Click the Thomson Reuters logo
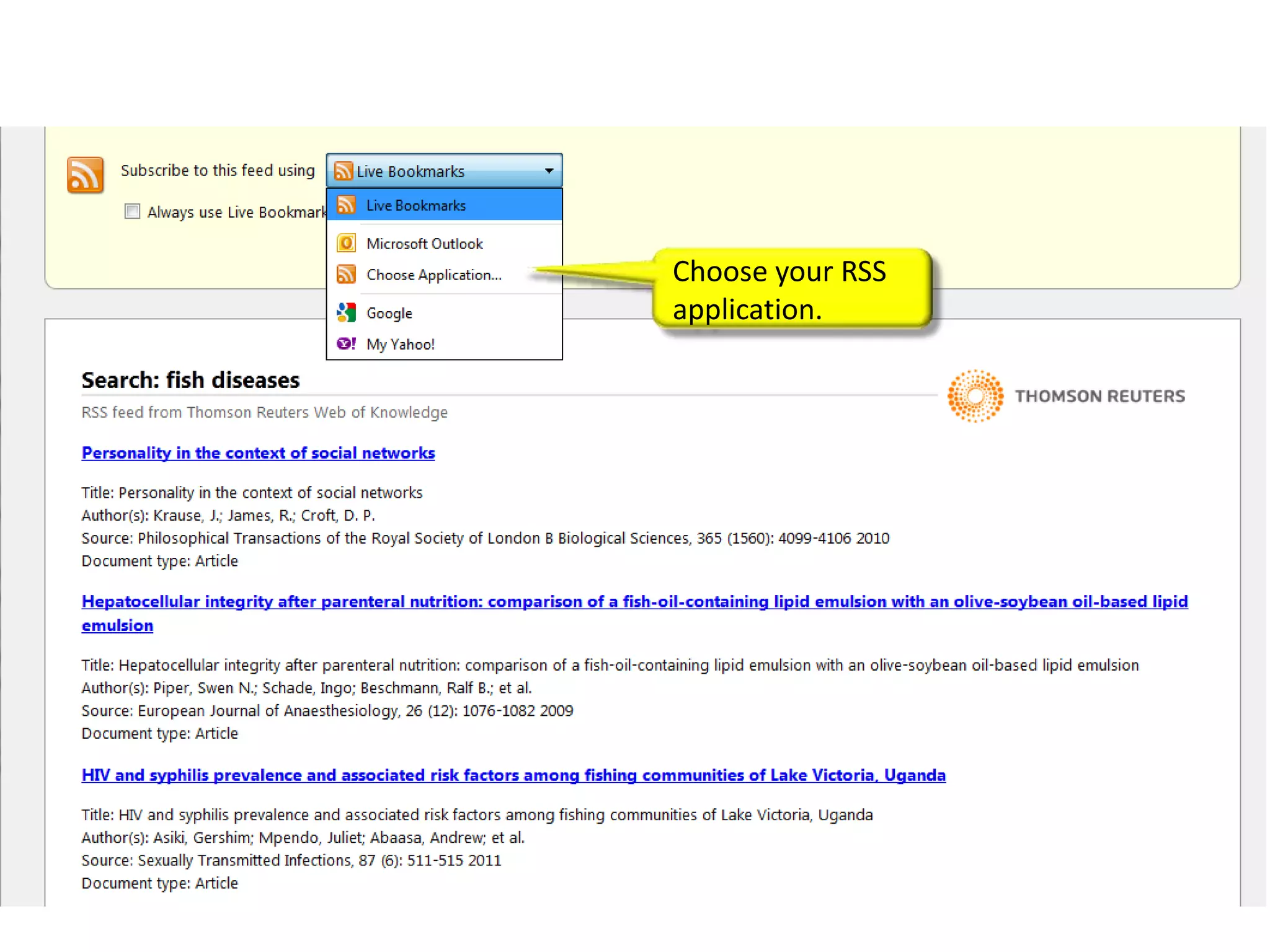Image resolution: width=1270 pixels, height=952 pixels. tap(1066, 396)
